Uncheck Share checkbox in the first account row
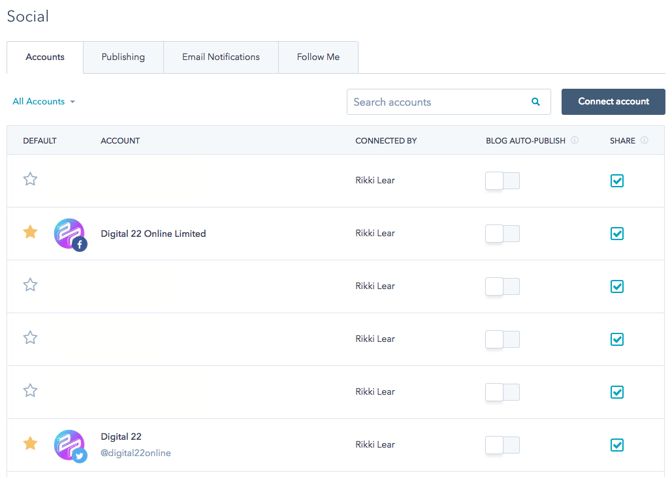This screenshot has width=670, height=477. (x=617, y=181)
